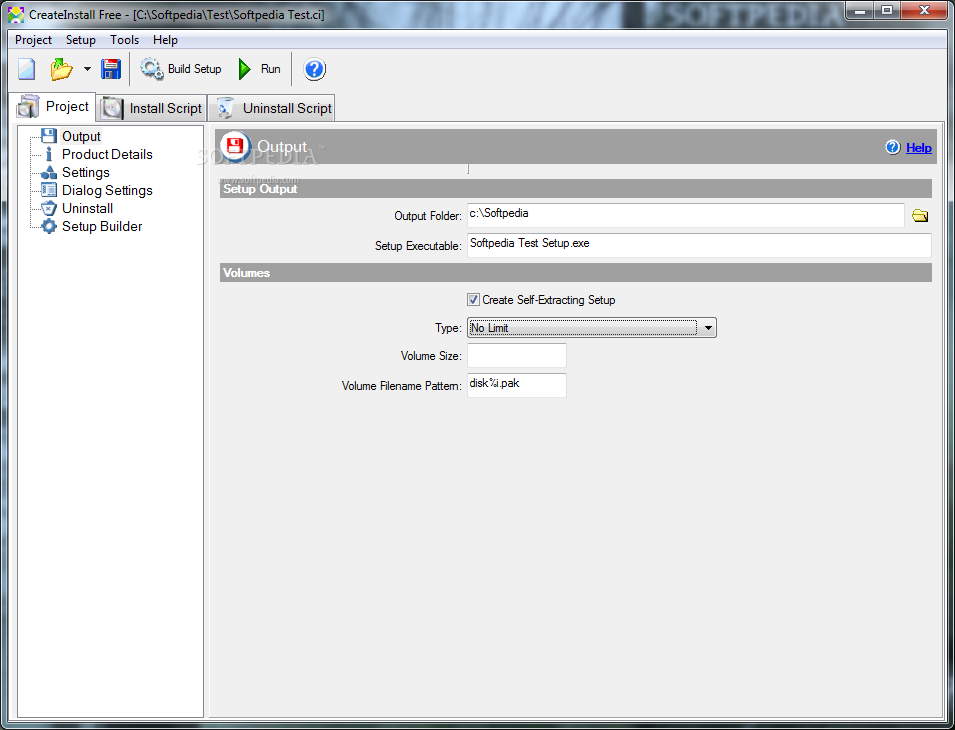Close the CreateInstall Free window

[x=924, y=10]
